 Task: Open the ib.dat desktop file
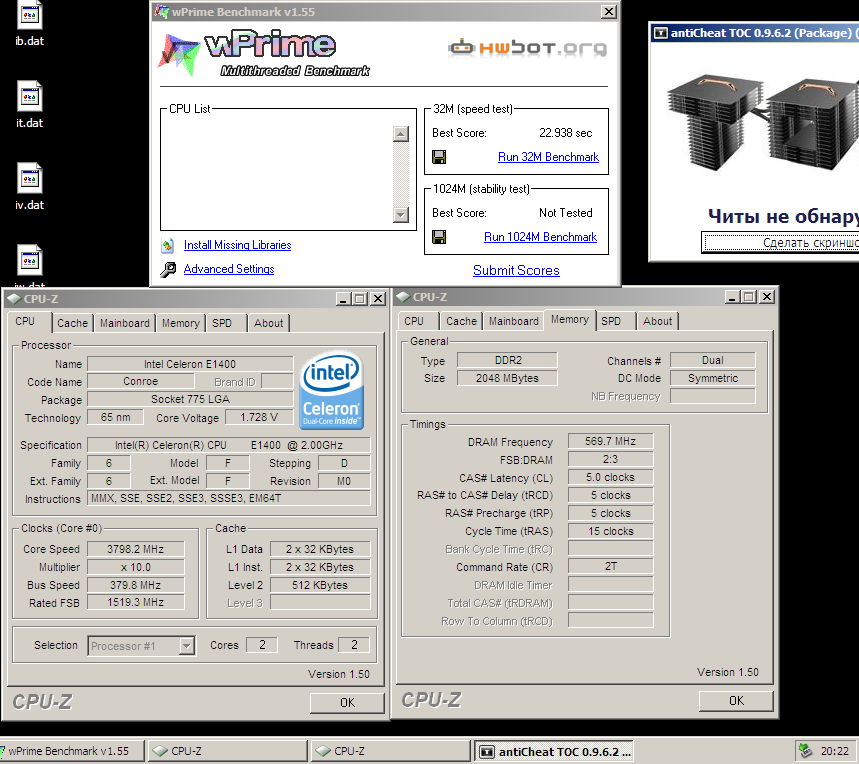(30, 23)
